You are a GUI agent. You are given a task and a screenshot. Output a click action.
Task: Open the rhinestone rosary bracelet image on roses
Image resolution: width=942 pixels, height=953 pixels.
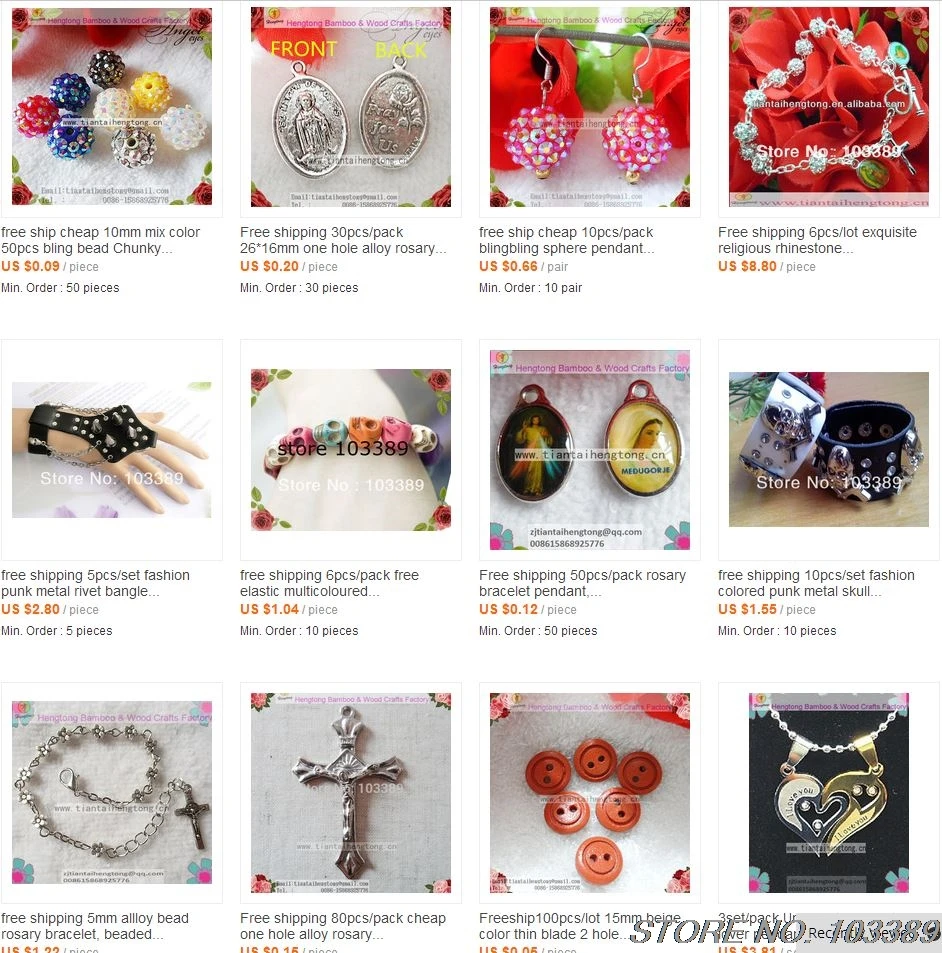coord(828,106)
